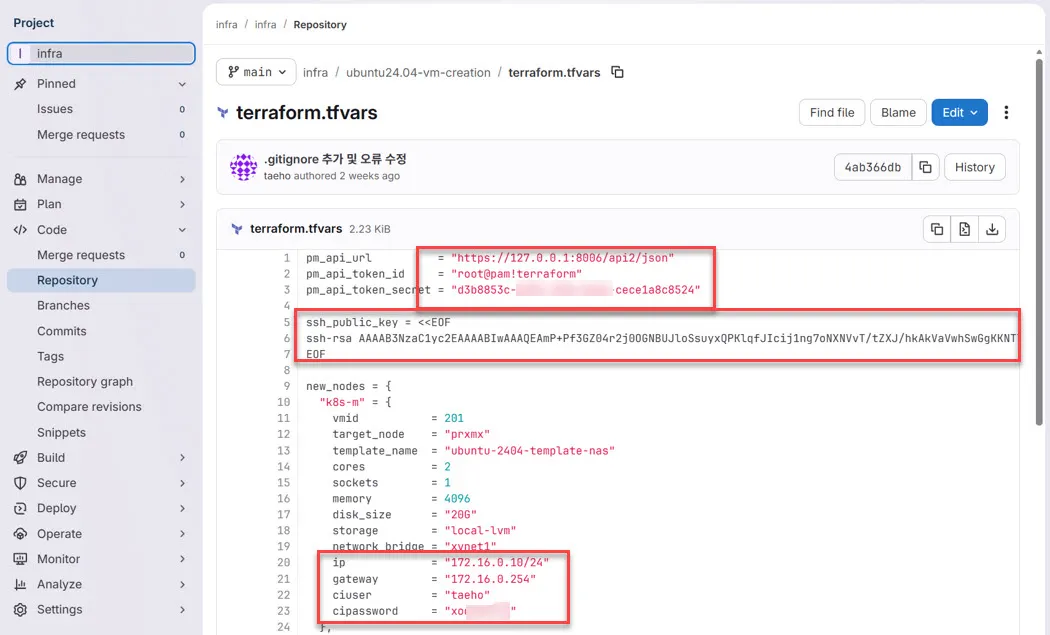The width and height of the screenshot is (1050, 635).
Task: Click the Code brackets icon
Action: [20, 230]
